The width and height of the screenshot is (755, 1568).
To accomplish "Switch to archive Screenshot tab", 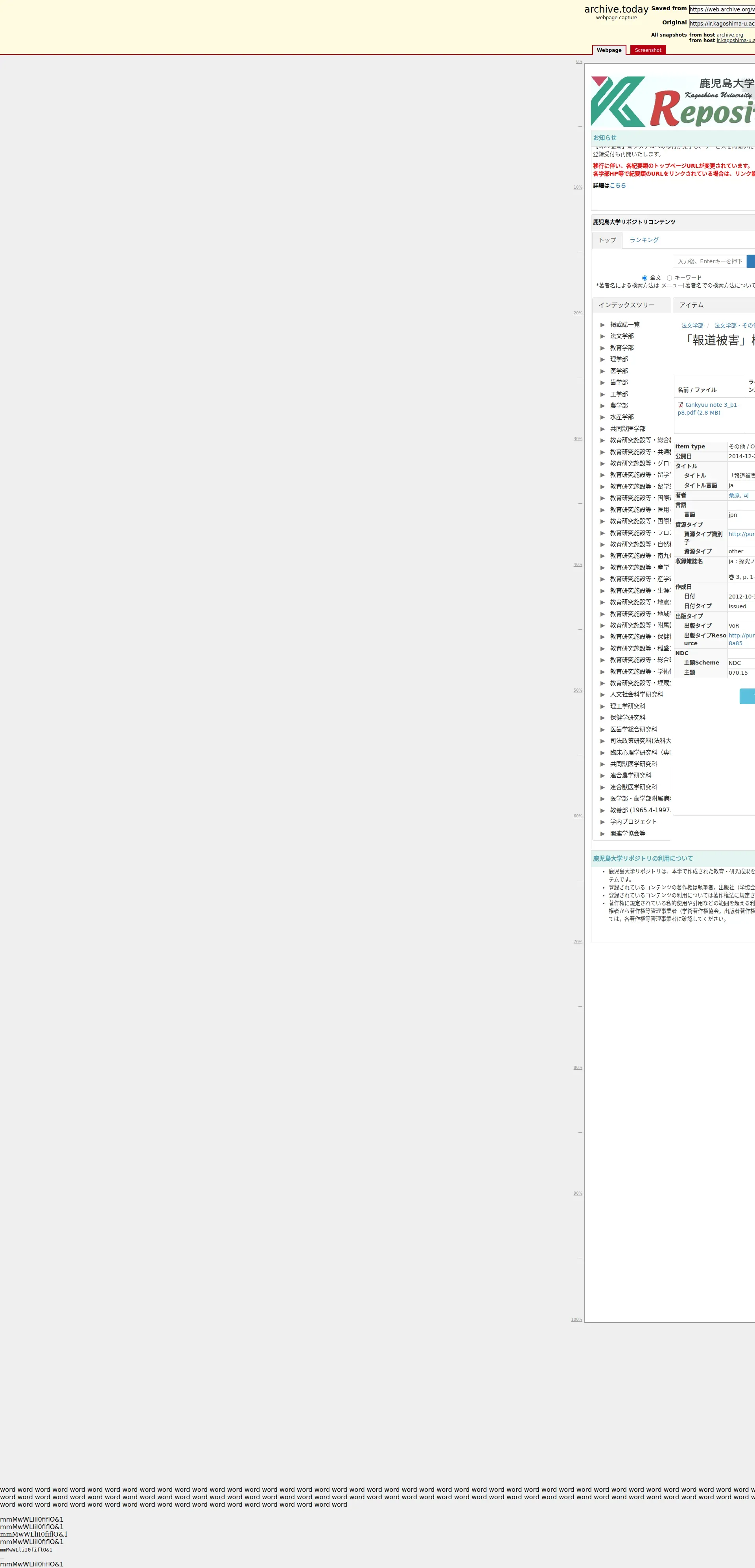I will click(x=647, y=50).
